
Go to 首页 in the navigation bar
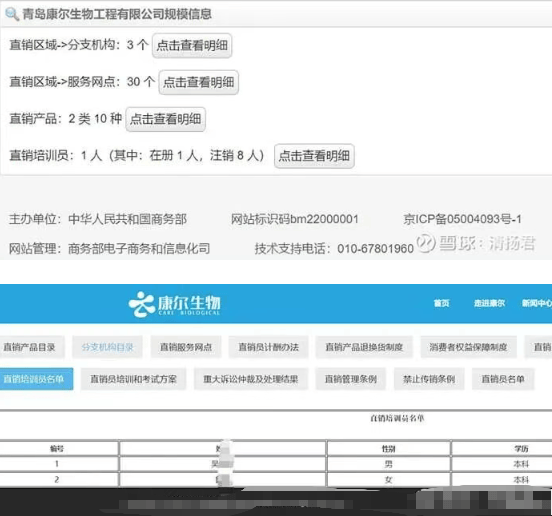pyautogui.click(x=441, y=303)
